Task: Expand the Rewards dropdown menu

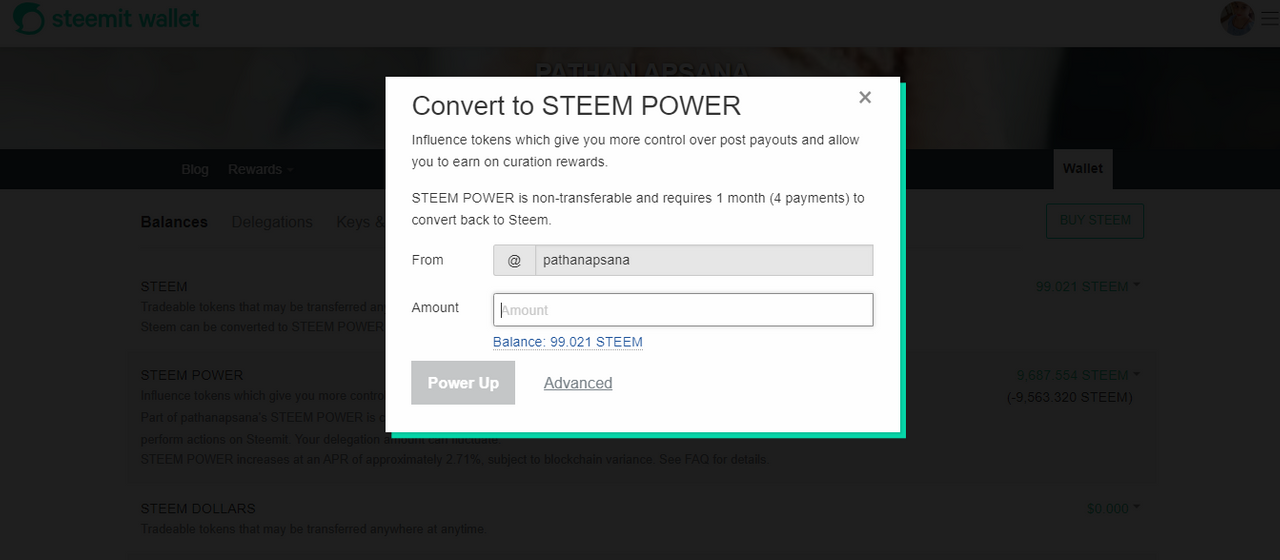Action: [260, 169]
